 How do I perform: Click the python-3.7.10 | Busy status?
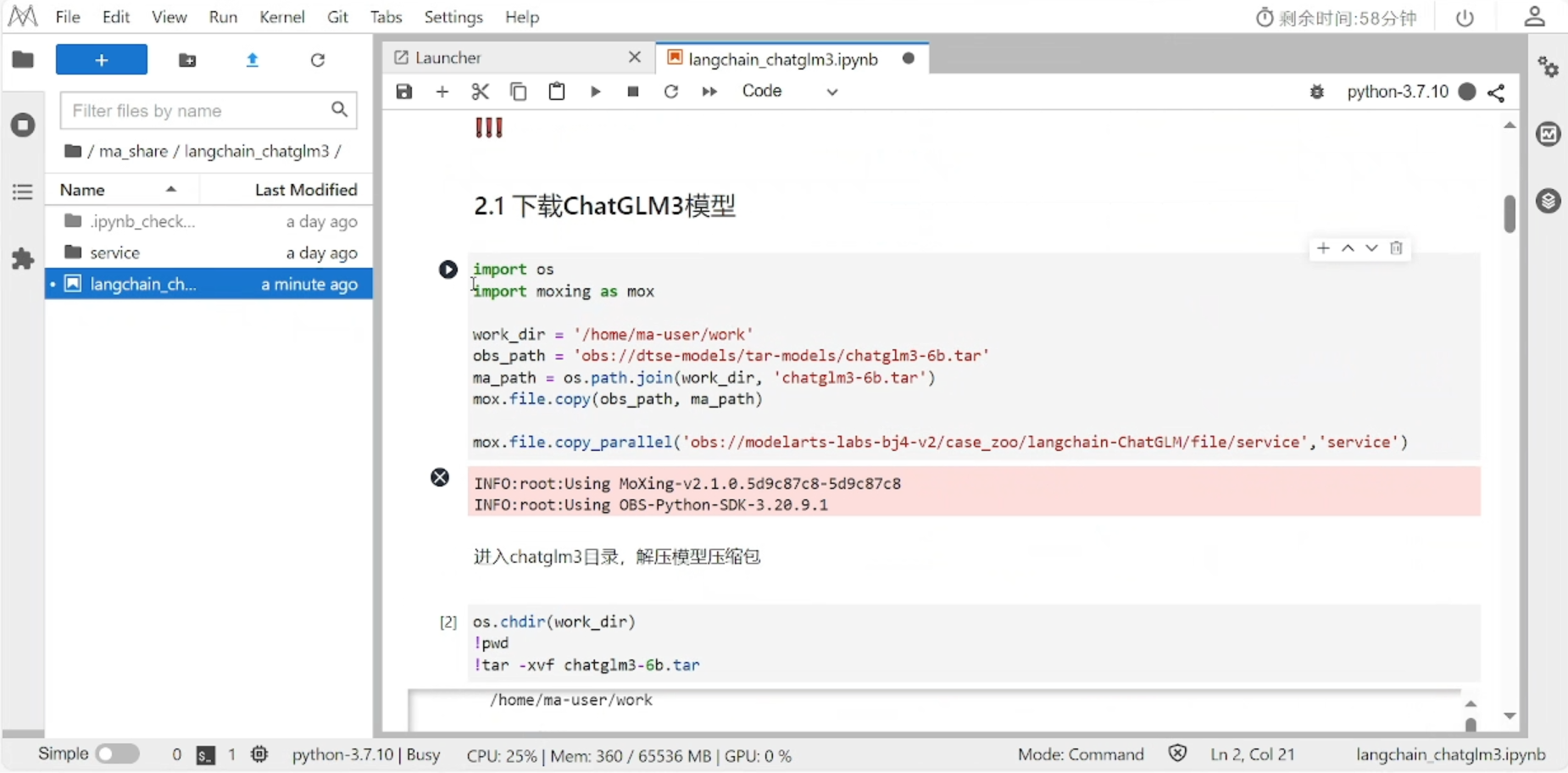point(366,754)
